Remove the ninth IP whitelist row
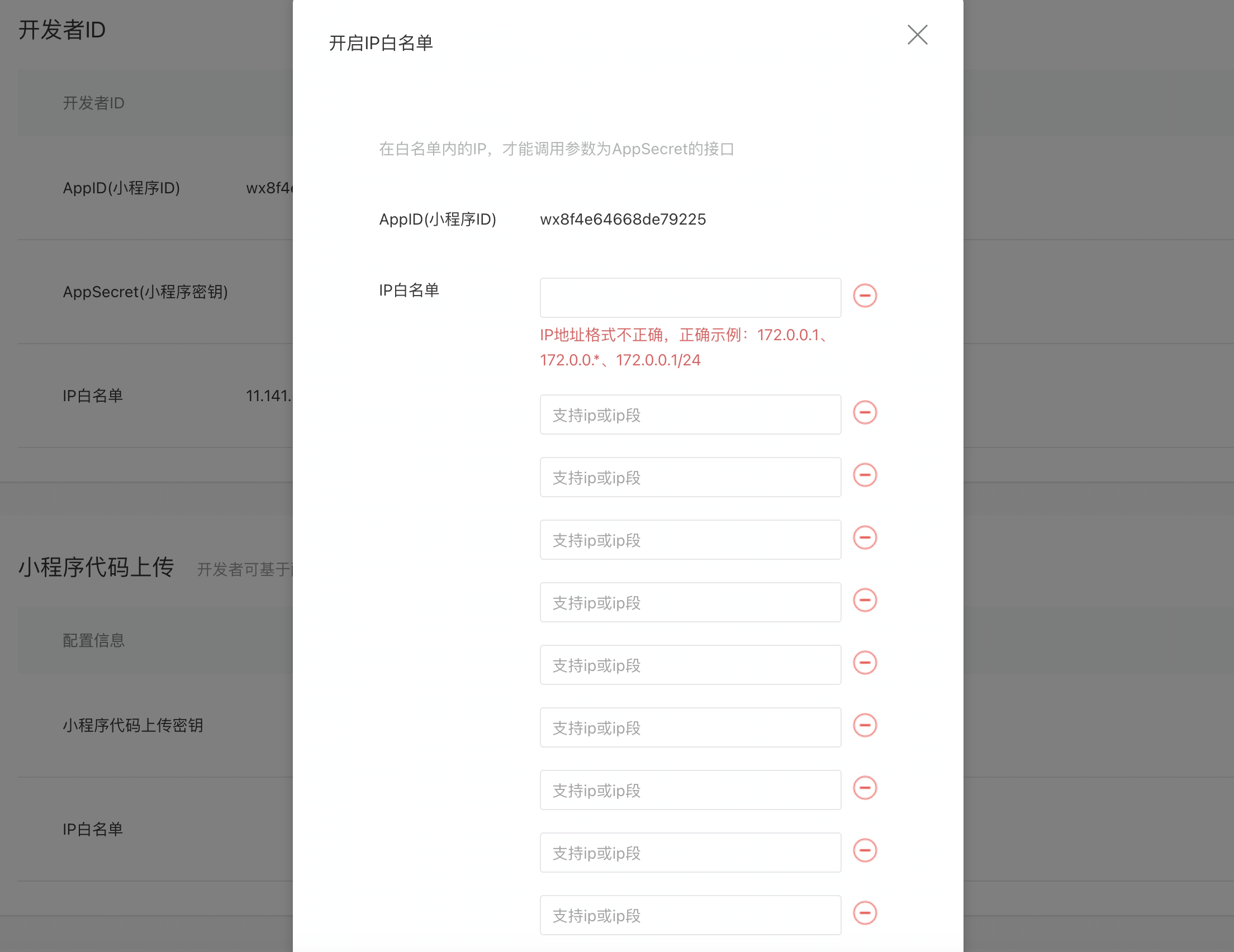 click(865, 851)
